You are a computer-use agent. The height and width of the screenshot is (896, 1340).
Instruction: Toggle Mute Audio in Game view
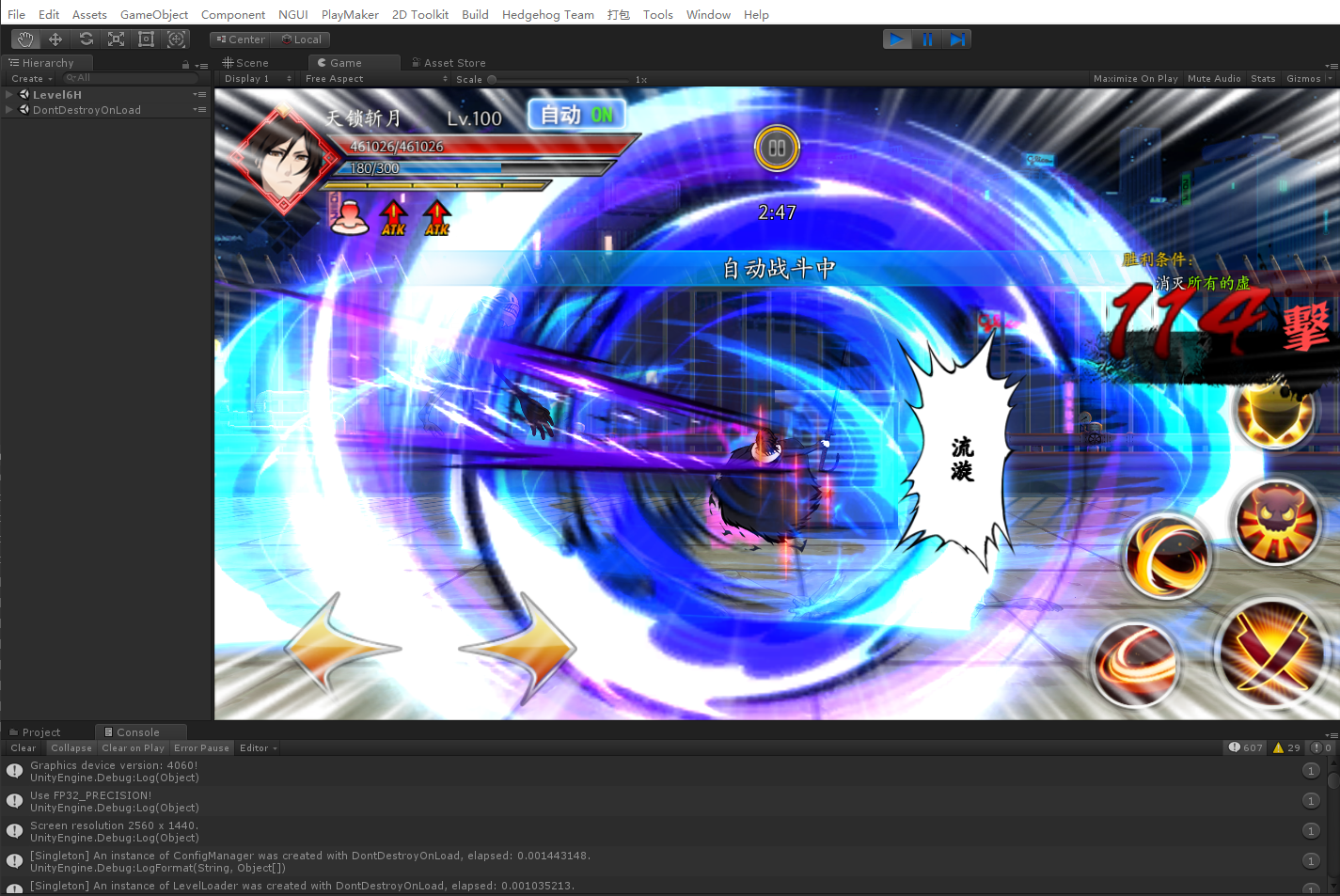[1213, 79]
